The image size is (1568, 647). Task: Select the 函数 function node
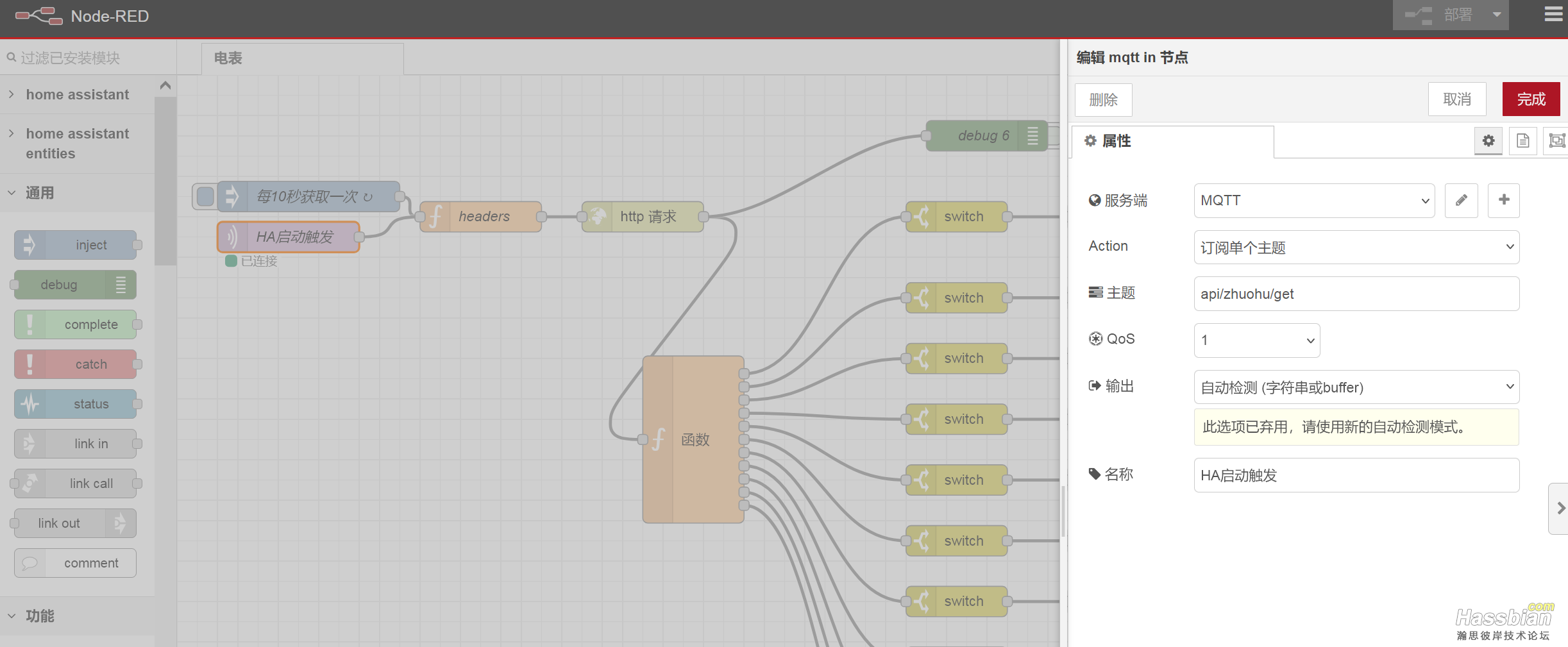(x=693, y=440)
